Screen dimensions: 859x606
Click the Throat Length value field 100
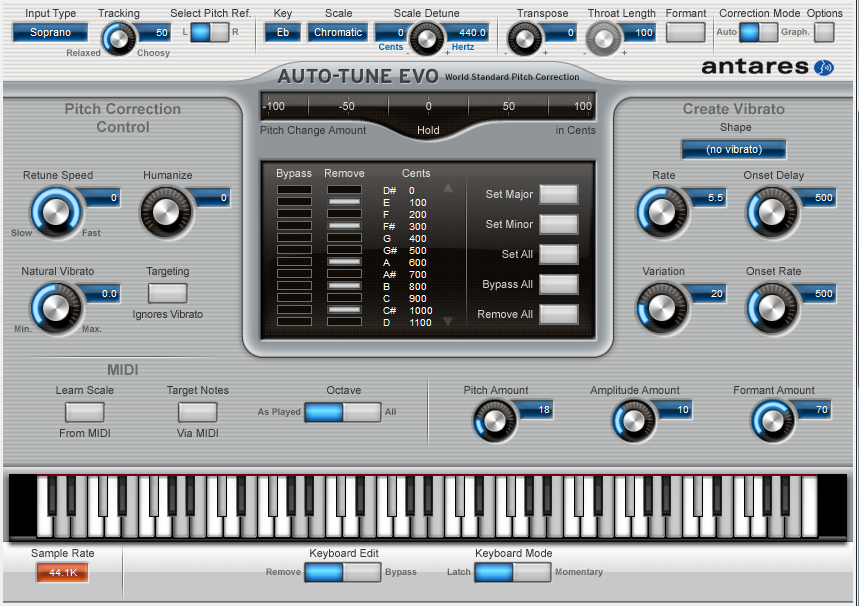(x=638, y=33)
